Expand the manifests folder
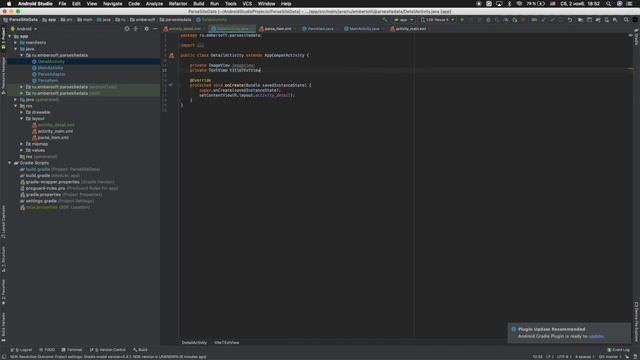This screenshot has height=360, width=640. 16,42
